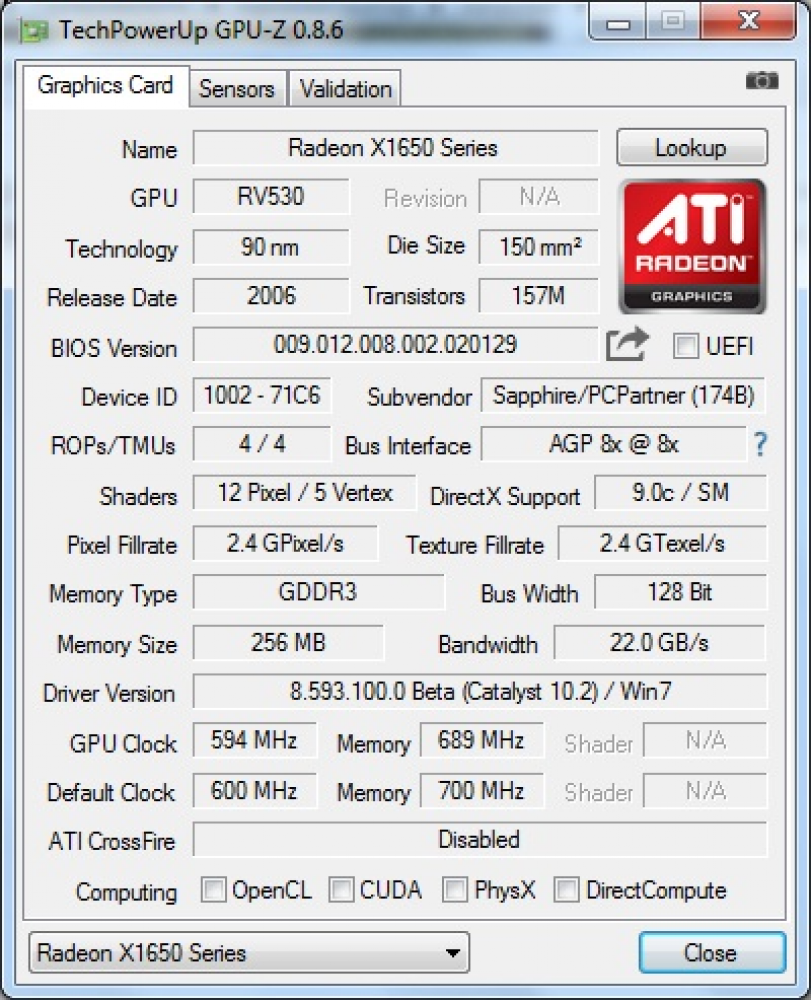Viewport: 811px width, 1000px height.
Task: Click the Lookup button
Action: coord(692,147)
